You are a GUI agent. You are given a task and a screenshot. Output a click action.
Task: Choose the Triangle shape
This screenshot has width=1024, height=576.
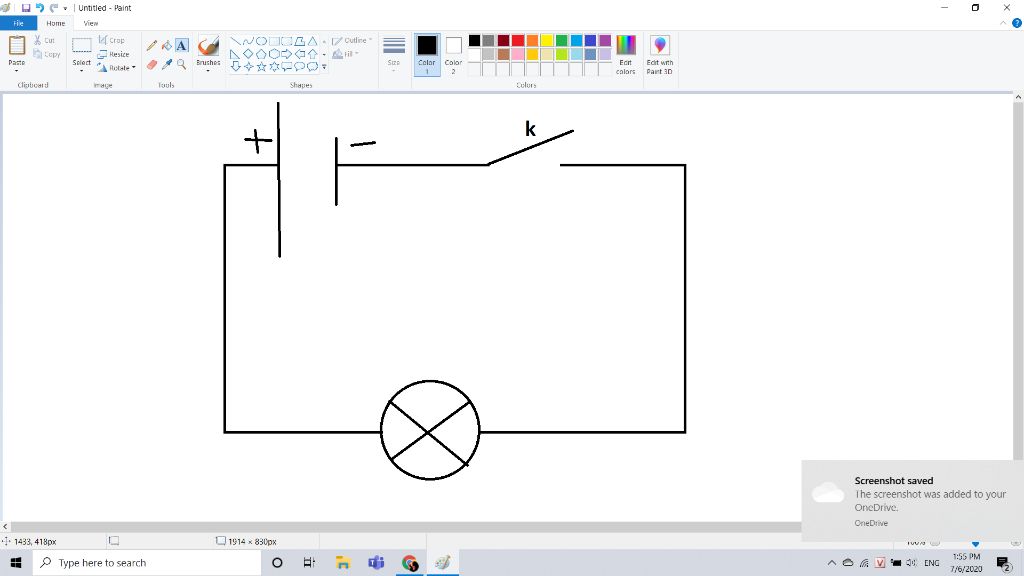coord(313,41)
